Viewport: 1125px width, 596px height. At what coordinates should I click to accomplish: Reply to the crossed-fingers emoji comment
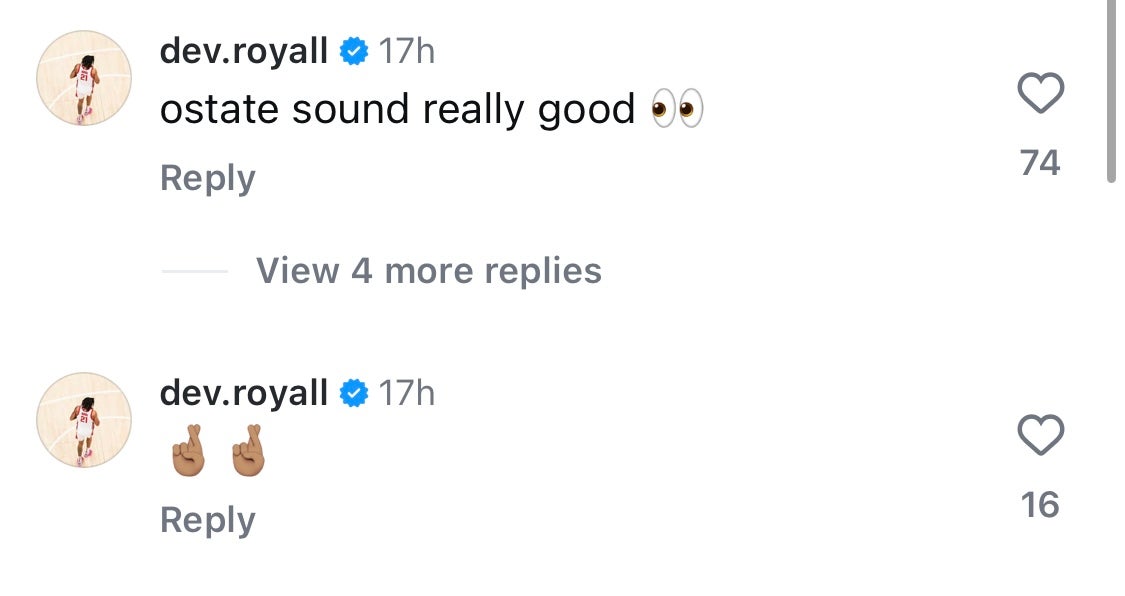tap(208, 520)
